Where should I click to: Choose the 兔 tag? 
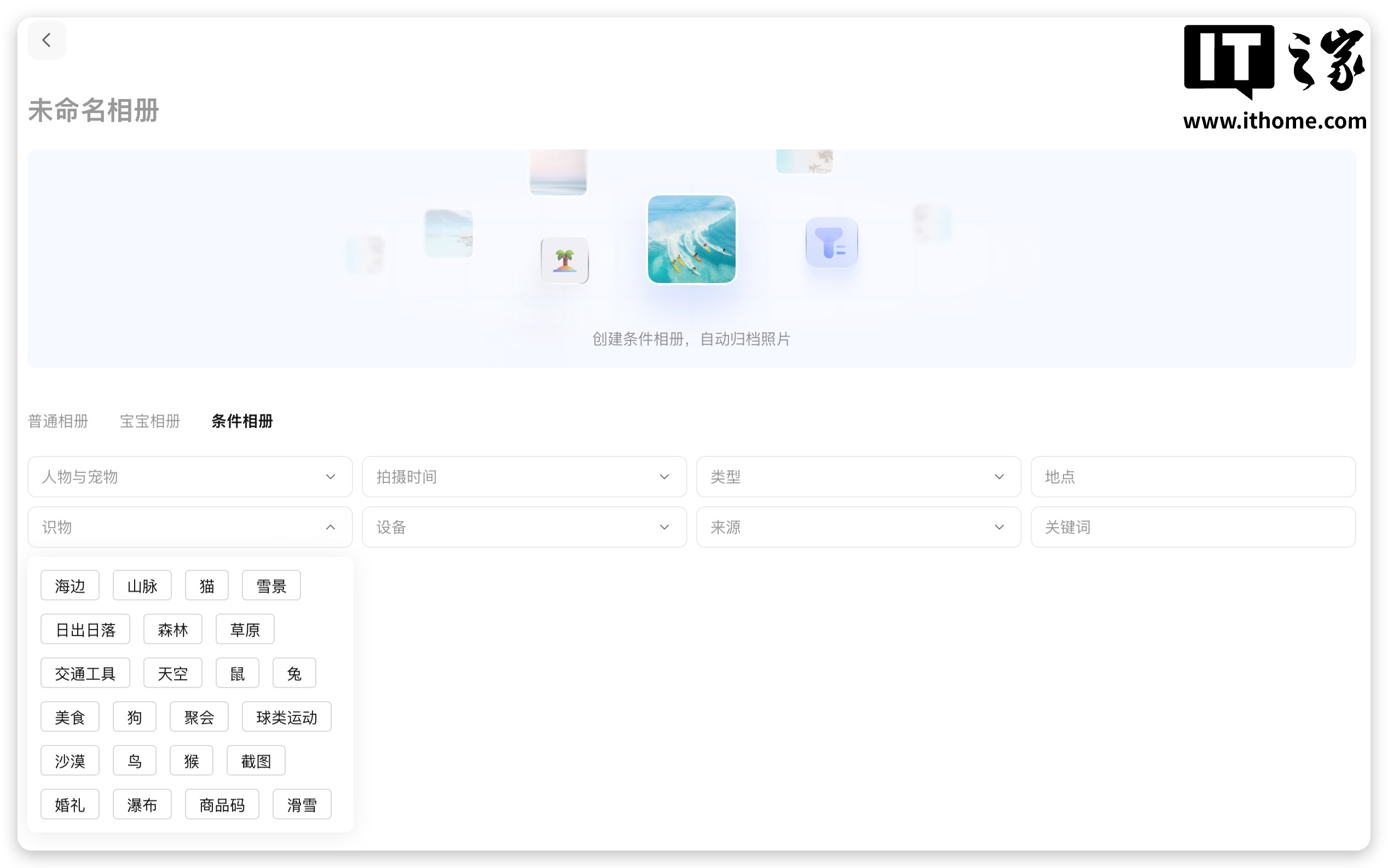(x=294, y=673)
